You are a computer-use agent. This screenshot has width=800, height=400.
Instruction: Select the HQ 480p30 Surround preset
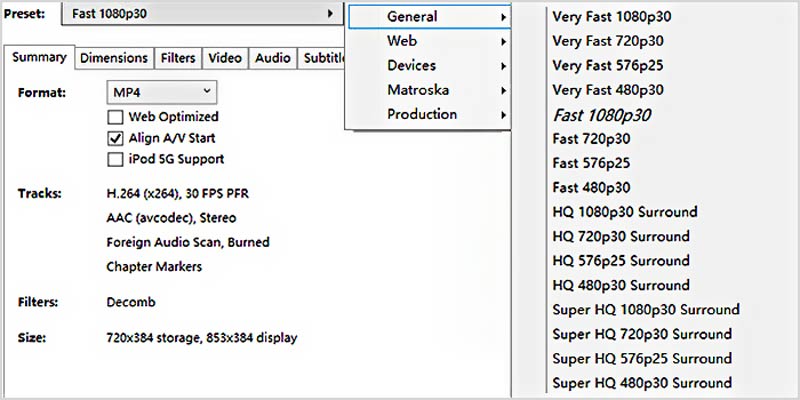[x=621, y=285]
